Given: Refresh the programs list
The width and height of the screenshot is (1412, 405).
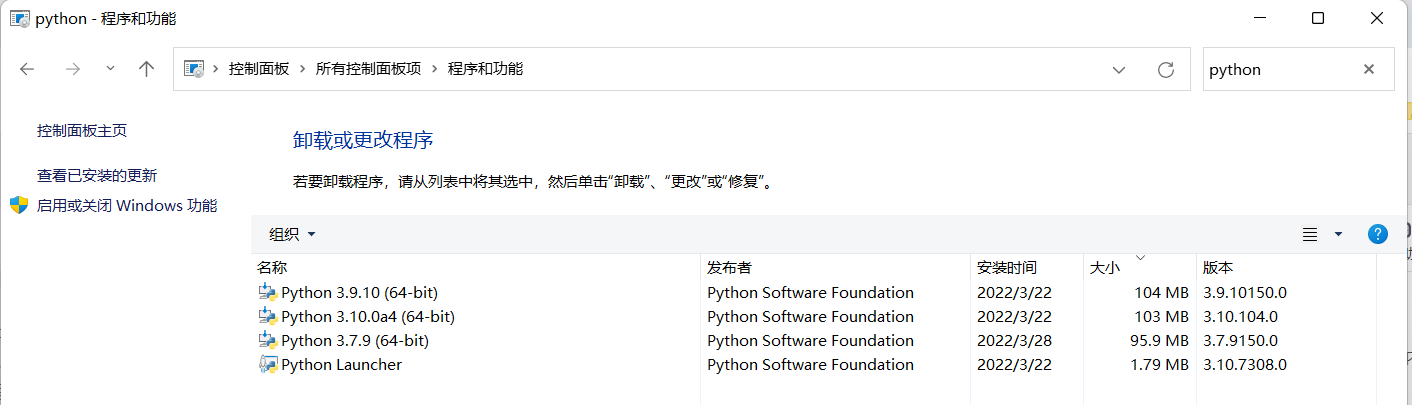Looking at the screenshot, I should [x=1165, y=69].
